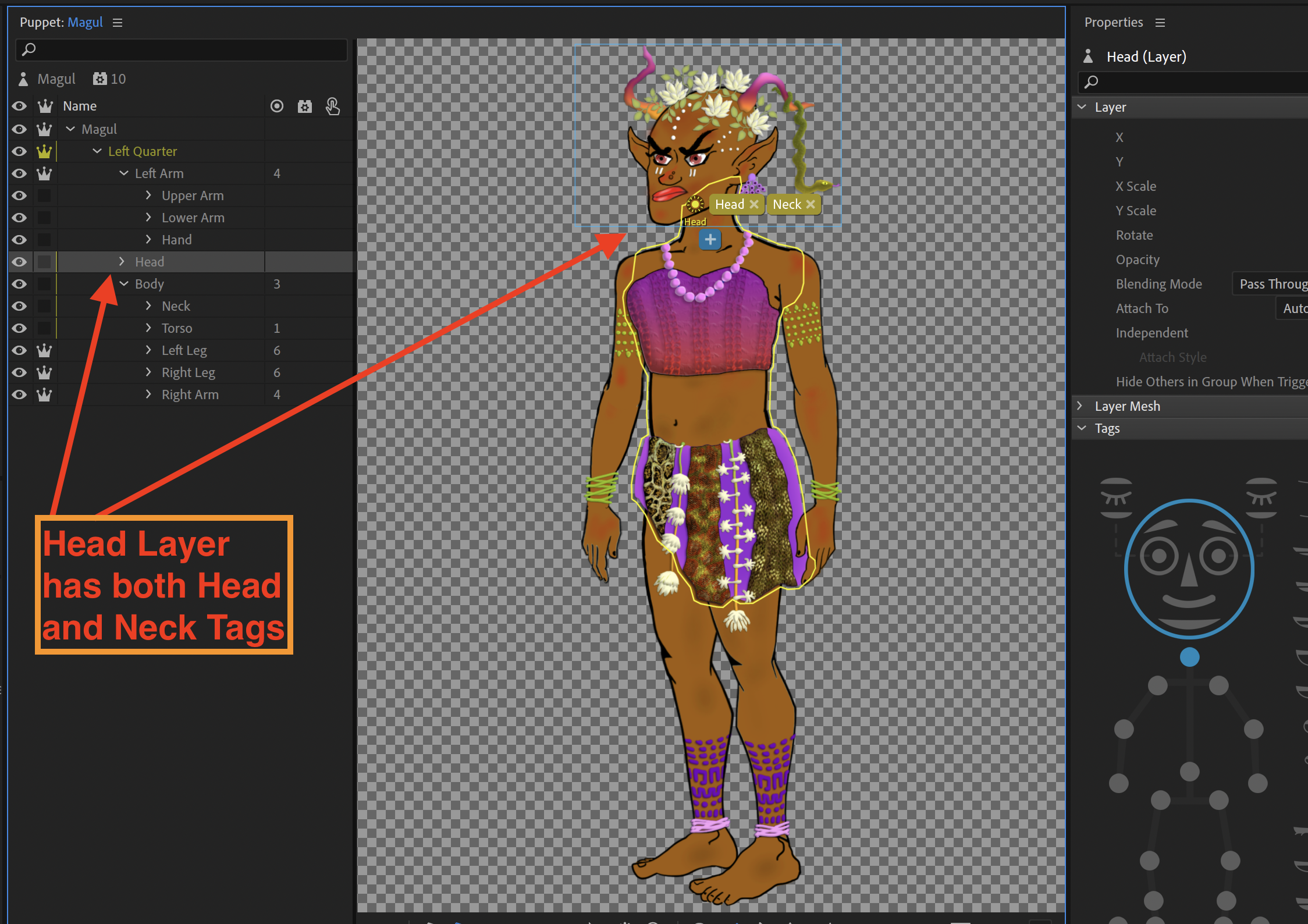This screenshot has width=1308, height=924.
Task: Open the Properties panel hamburger menu
Action: 1160,22
